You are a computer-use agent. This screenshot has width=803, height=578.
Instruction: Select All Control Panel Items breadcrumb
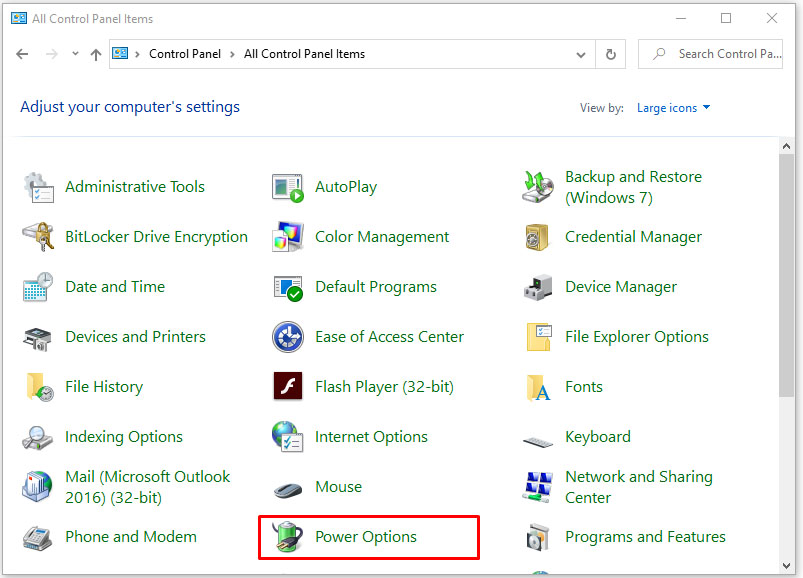pyautogui.click(x=304, y=54)
